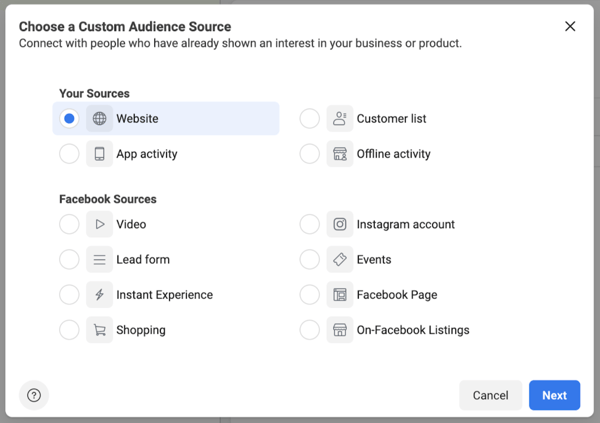This screenshot has height=423, width=600.
Task: Click the Shopping label text
Action: tap(141, 330)
